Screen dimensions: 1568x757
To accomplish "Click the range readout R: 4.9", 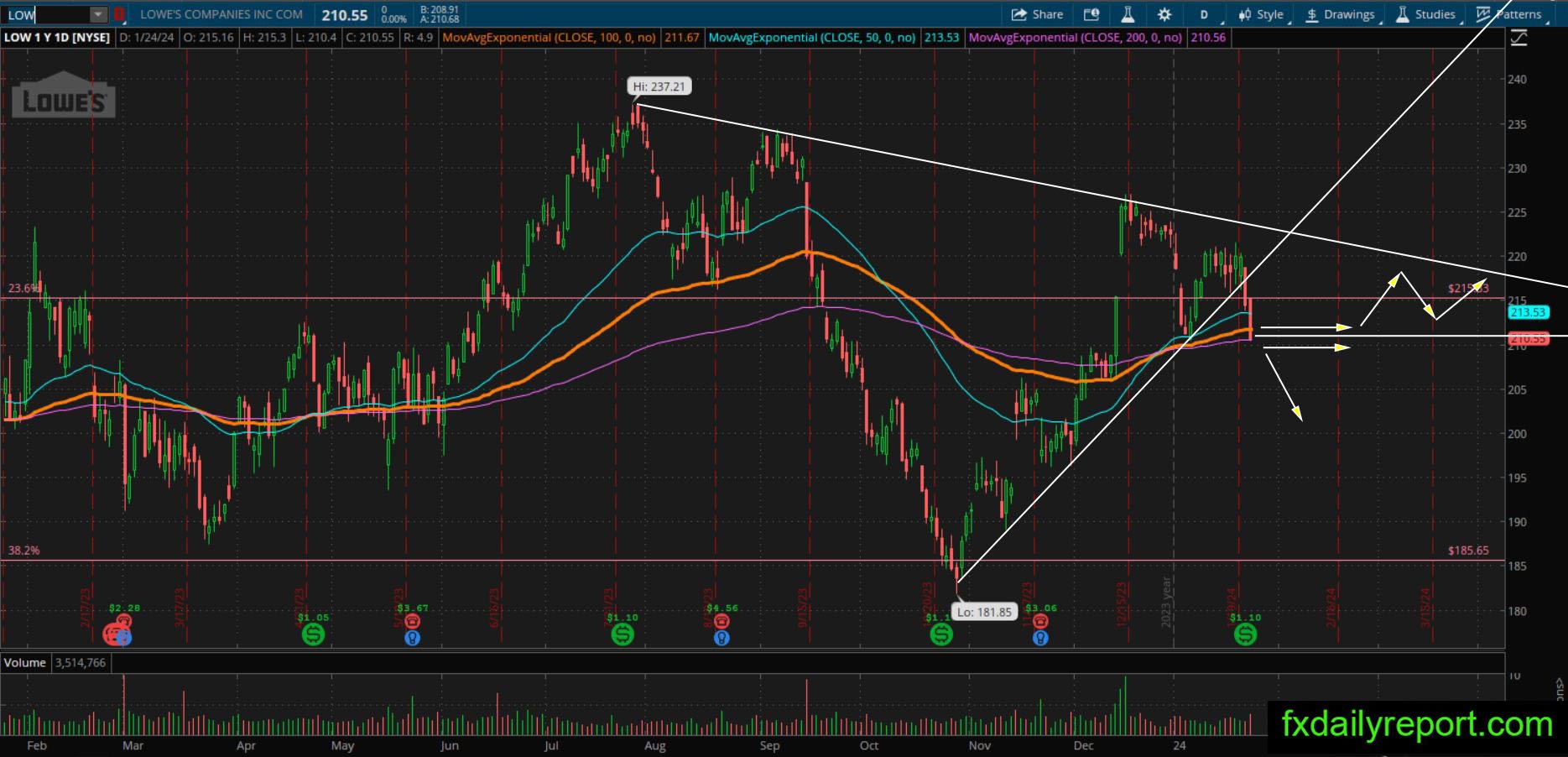I will 418,38.
